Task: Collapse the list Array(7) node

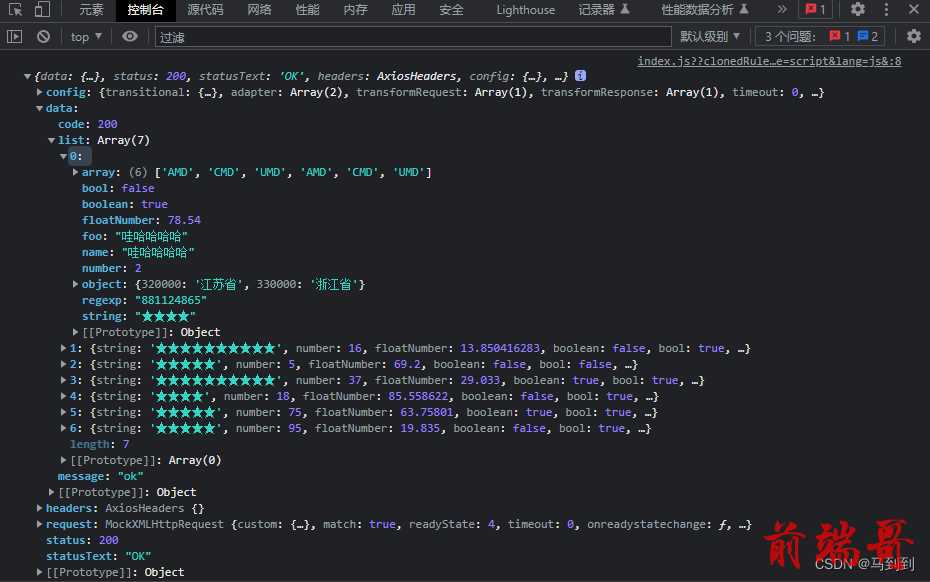Action: coord(52,140)
